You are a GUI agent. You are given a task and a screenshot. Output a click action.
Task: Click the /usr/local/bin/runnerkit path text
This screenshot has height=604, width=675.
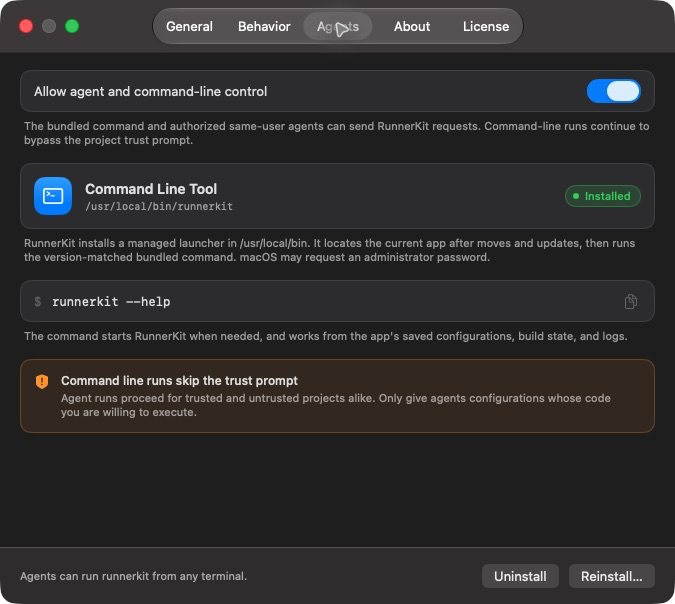(159, 207)
